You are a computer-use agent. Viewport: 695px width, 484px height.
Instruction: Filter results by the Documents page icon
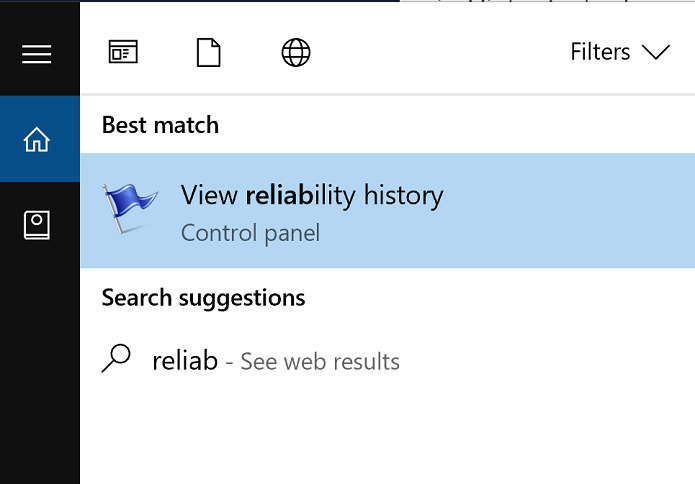[208, 52]
